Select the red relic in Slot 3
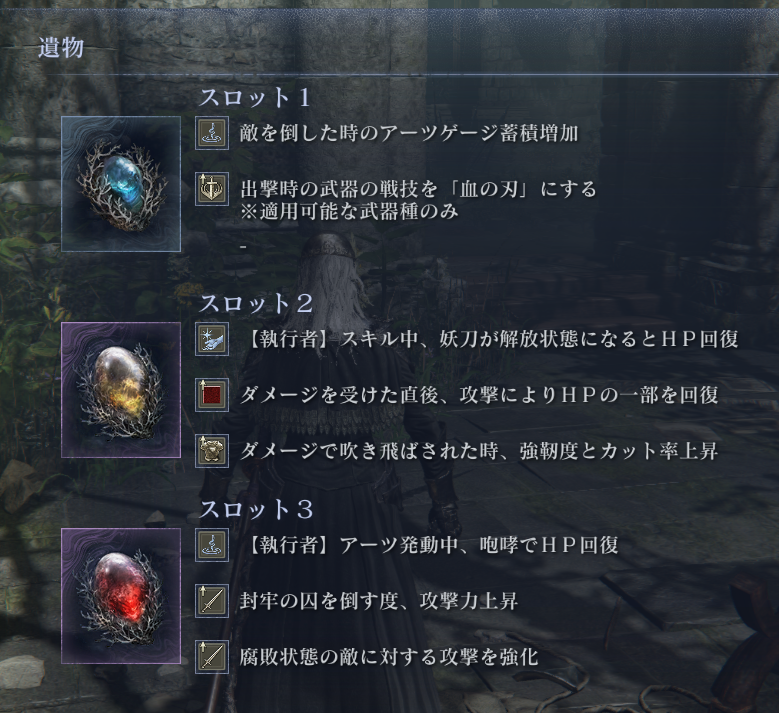This screenshot has width=779, height=713. 121,596
